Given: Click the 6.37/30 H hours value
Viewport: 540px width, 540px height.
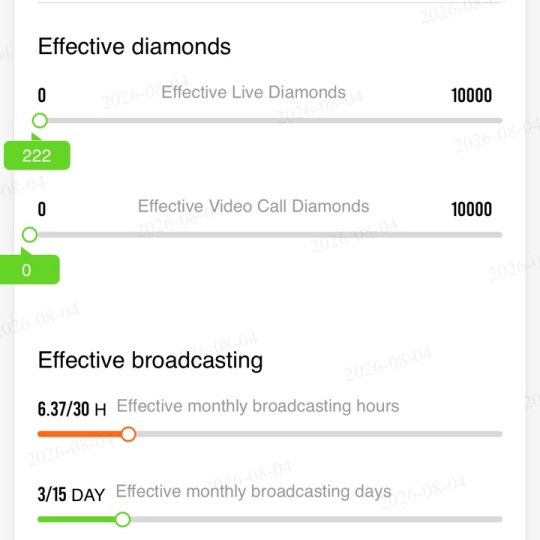Looking at the screenshot, I should coord(72,409).
